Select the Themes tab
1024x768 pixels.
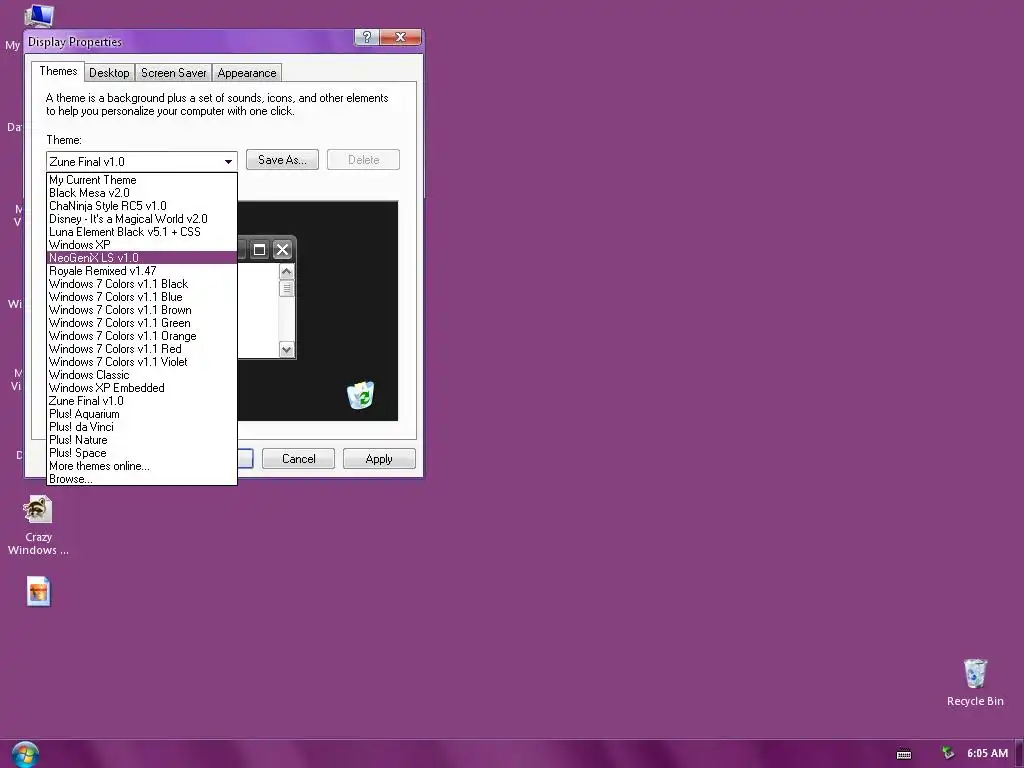tap(58, 71)
